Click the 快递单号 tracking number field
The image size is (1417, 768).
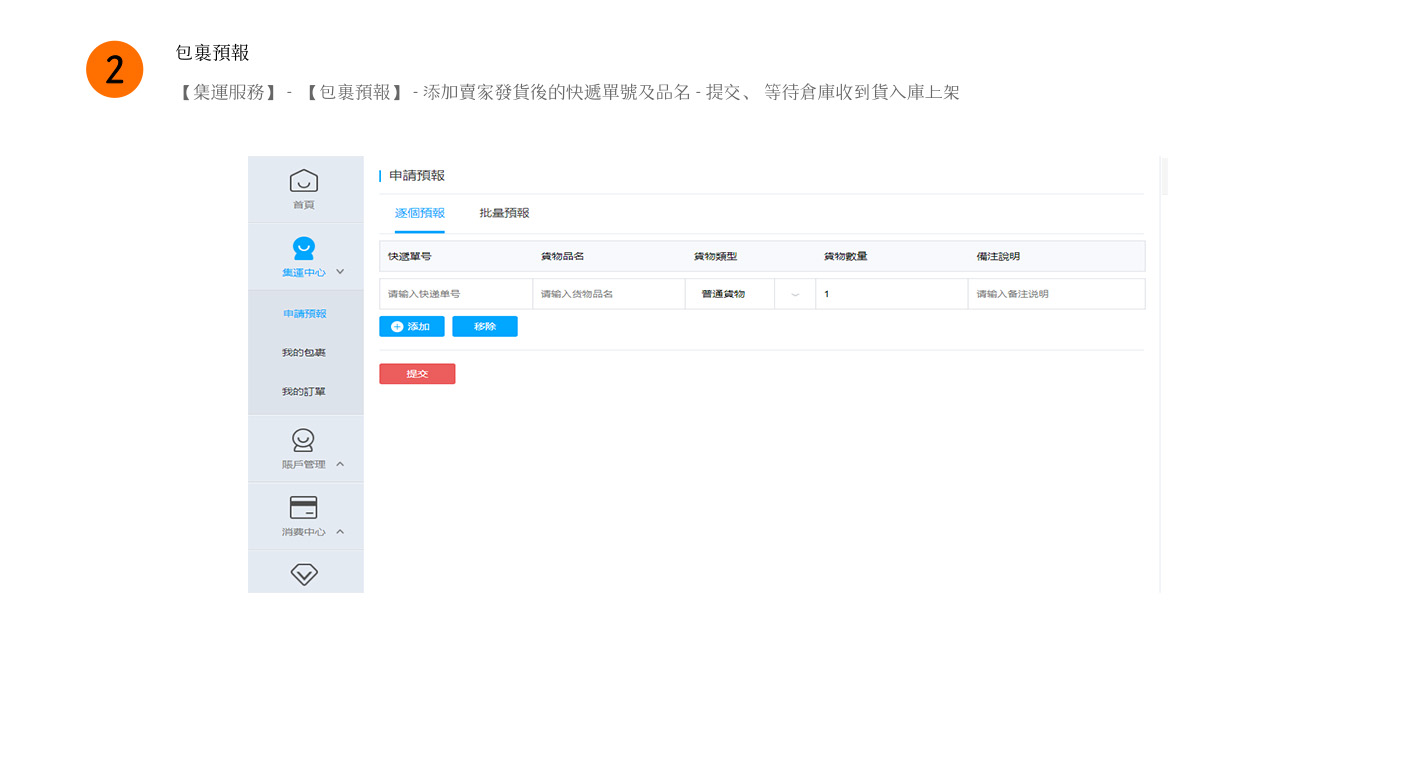coord(456,294)
